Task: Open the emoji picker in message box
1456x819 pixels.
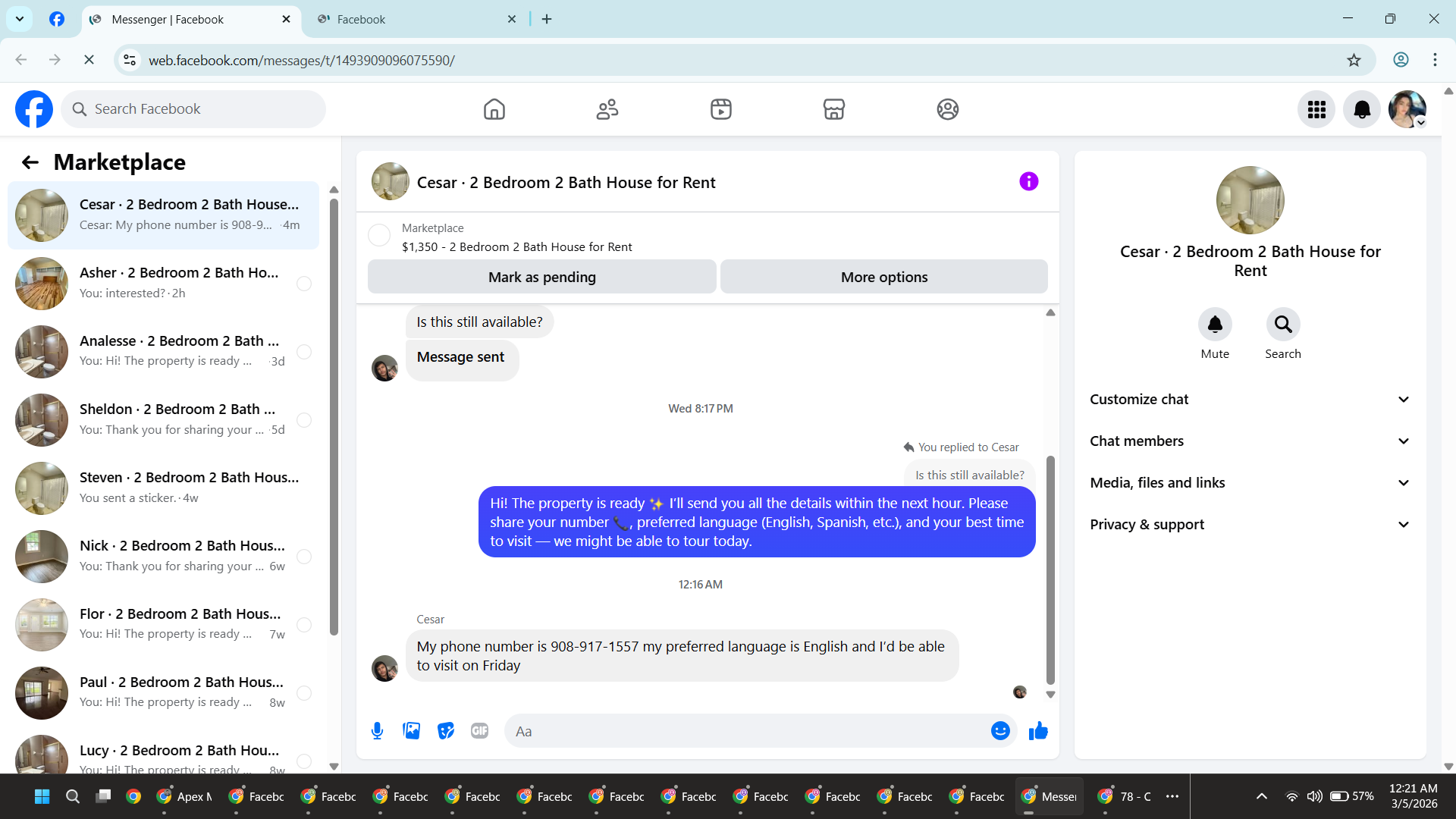Action: click(1000, 731)
